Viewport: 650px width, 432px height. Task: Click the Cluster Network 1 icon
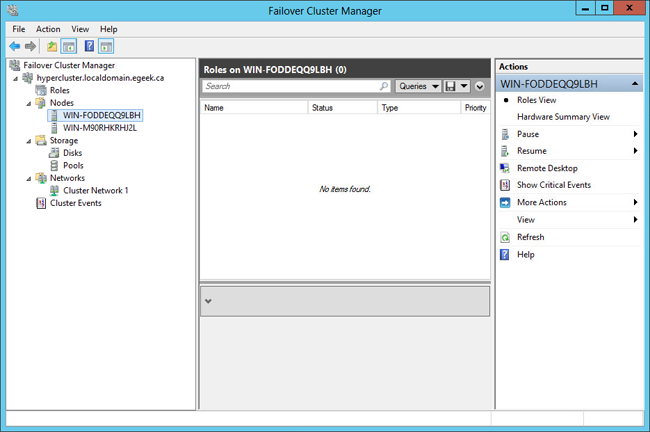[54, 190]
